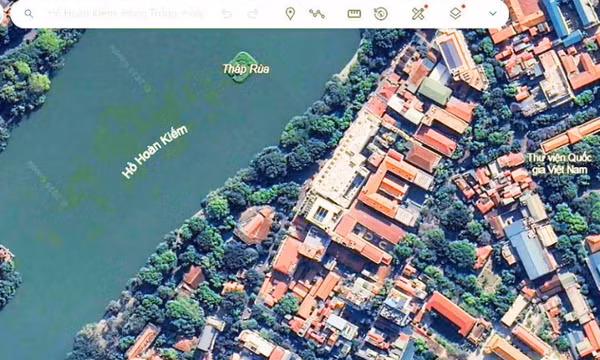600x360 pixels.
Task: Select the add placemark pin tool
Action: (x=290, y=14)
